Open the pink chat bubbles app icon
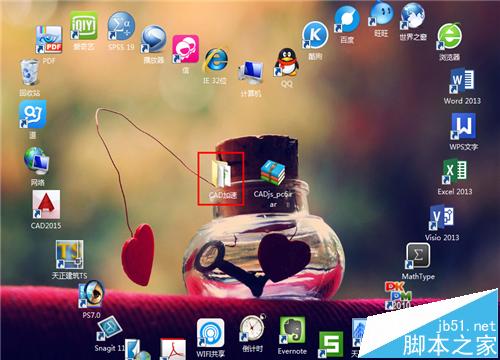Viewport: 500px width, 360px height. 185,49
